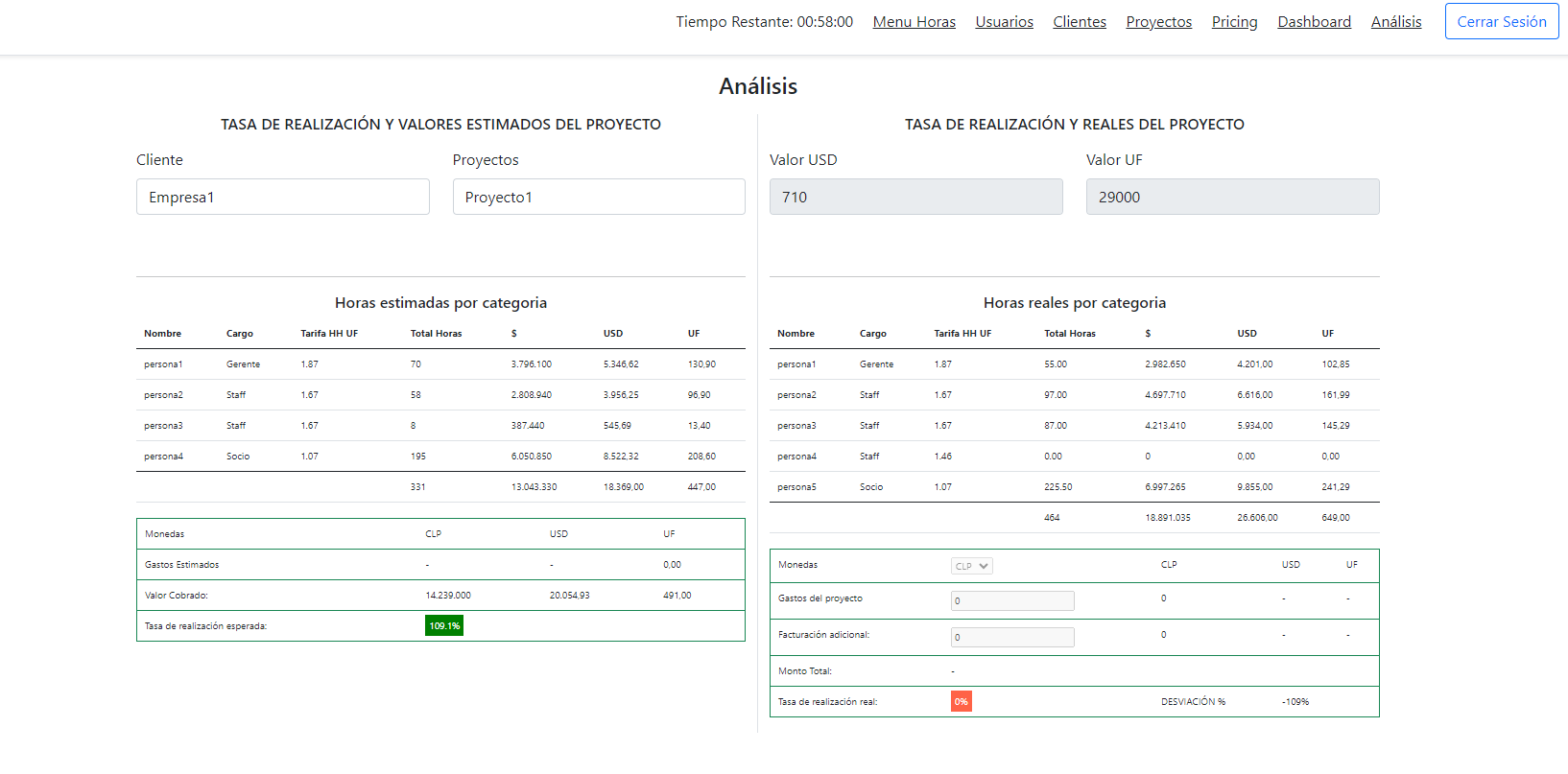Click the Tiempo Restante timer text
Image resolution: width=1568 pixels, height=774 pixels.
[764, 21]
